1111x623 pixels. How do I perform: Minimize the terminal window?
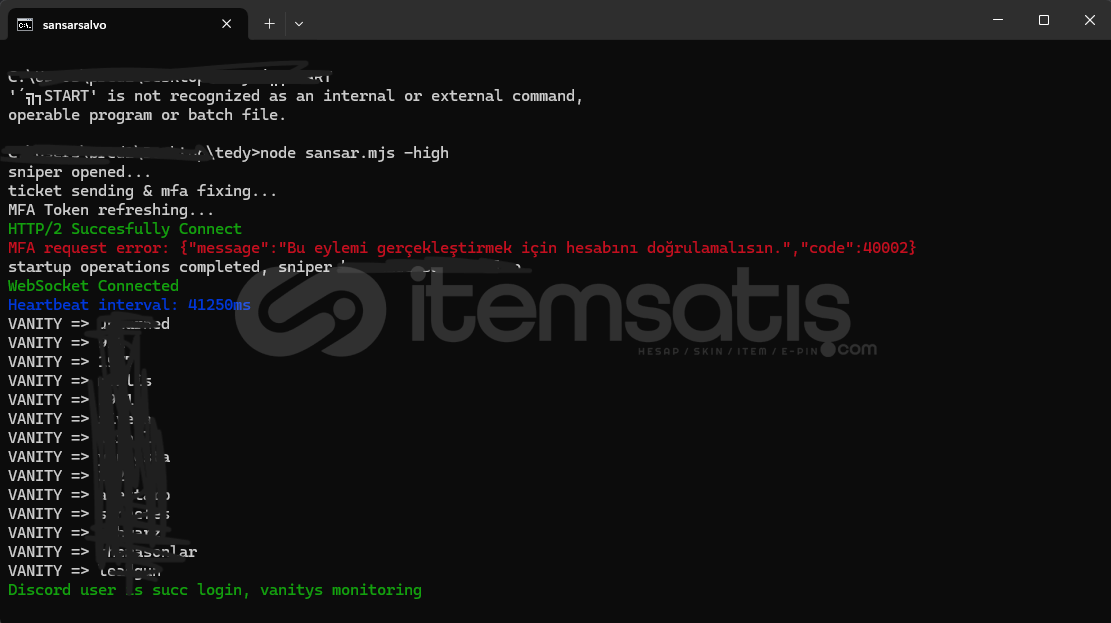(997, 20)
